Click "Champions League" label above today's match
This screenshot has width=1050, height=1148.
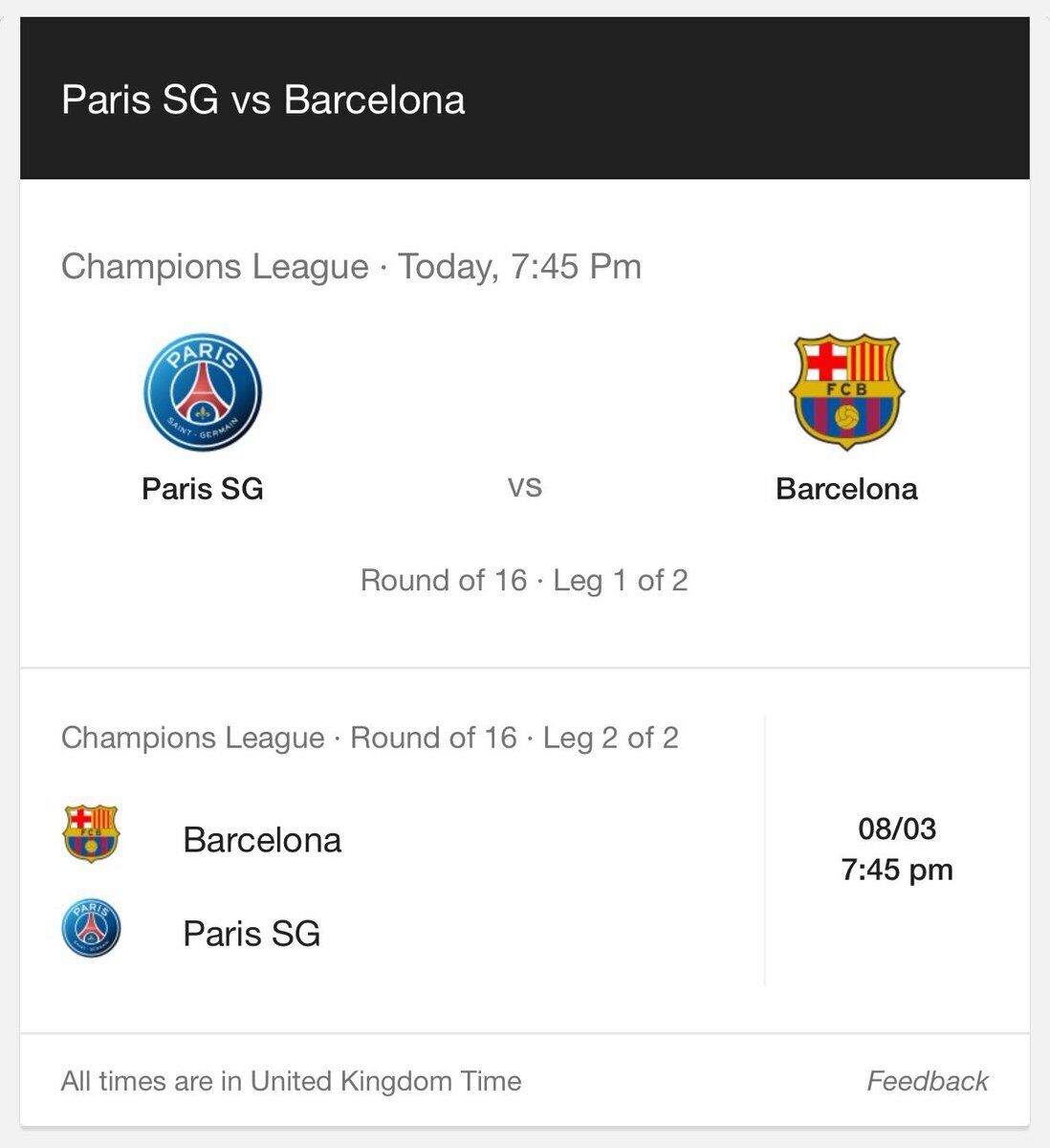215,266
